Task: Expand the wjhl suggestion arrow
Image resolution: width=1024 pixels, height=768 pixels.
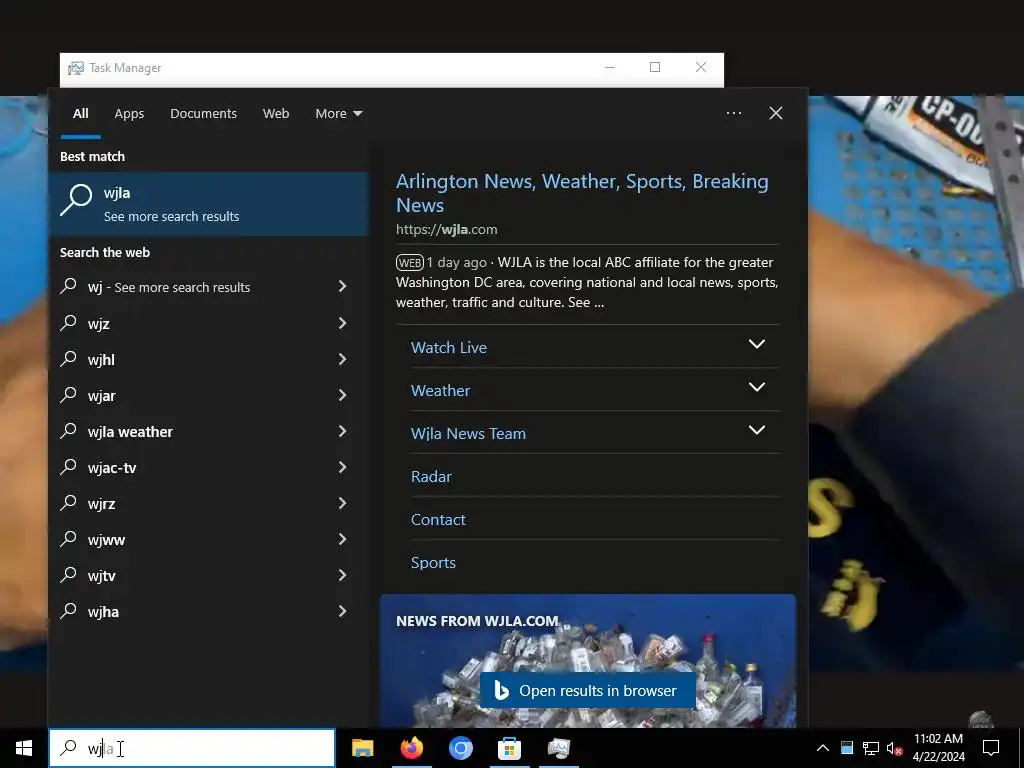Action: [x=342, y=359]
